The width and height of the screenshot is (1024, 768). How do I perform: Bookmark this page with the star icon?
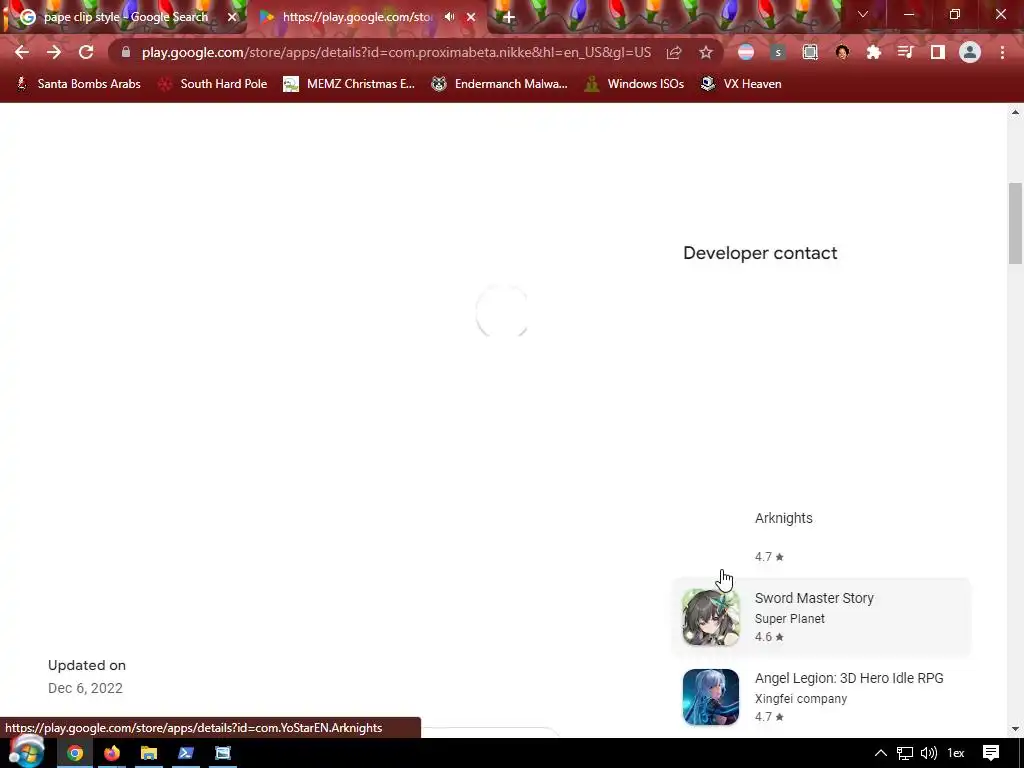[x=706, y=52]
